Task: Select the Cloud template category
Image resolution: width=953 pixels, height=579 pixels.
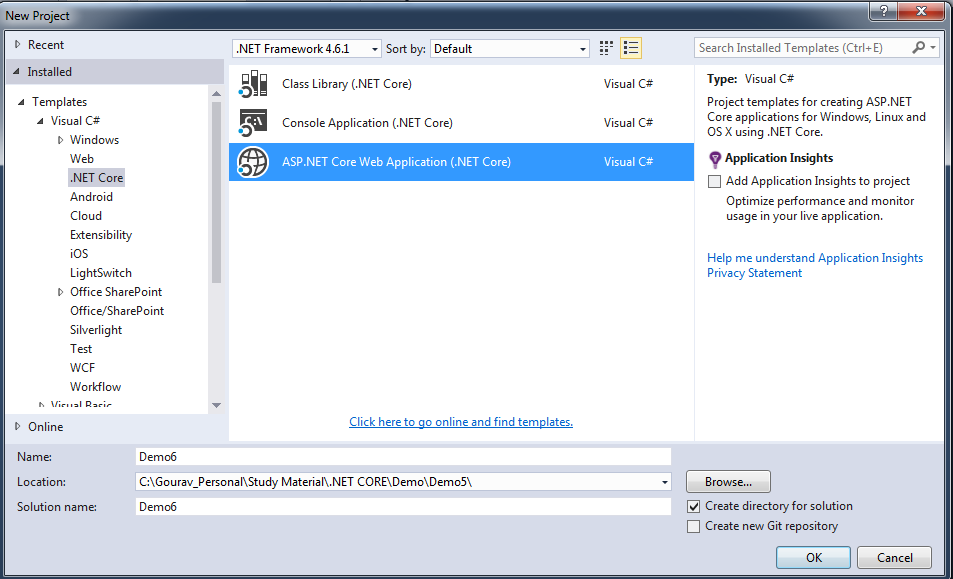Action: (86, 216)
